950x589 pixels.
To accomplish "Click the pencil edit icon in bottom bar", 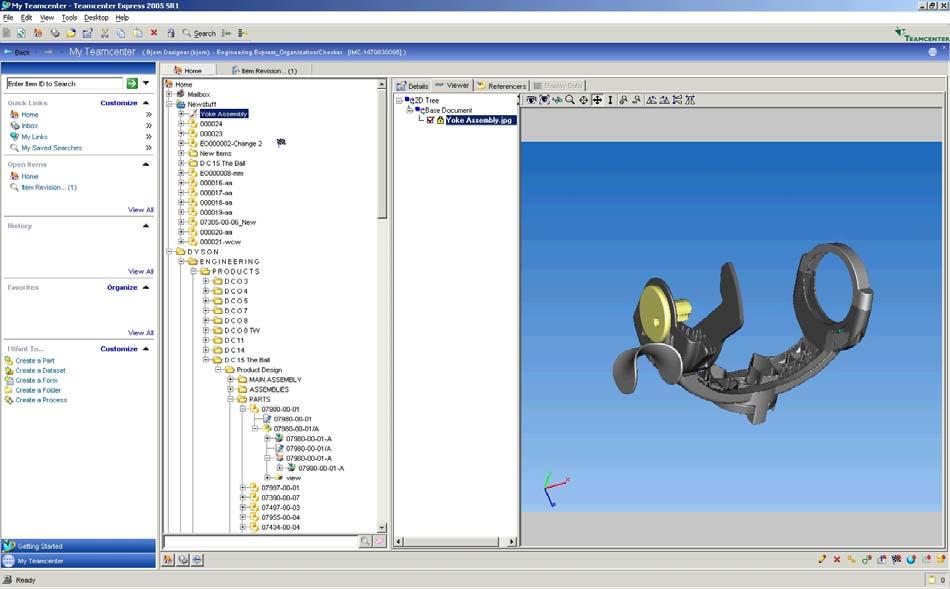I will [822, 559].
